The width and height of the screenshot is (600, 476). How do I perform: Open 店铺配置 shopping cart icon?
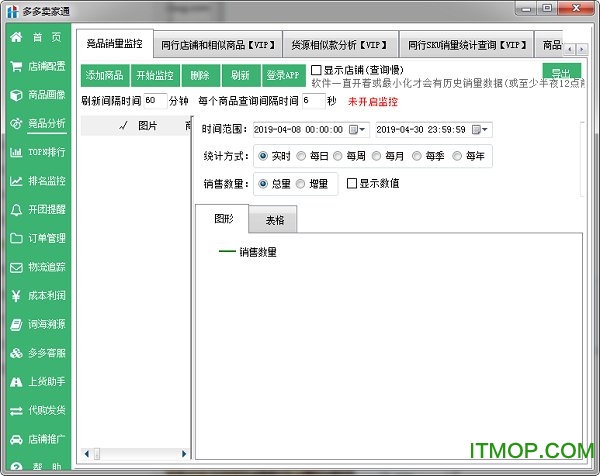point(16,67)
